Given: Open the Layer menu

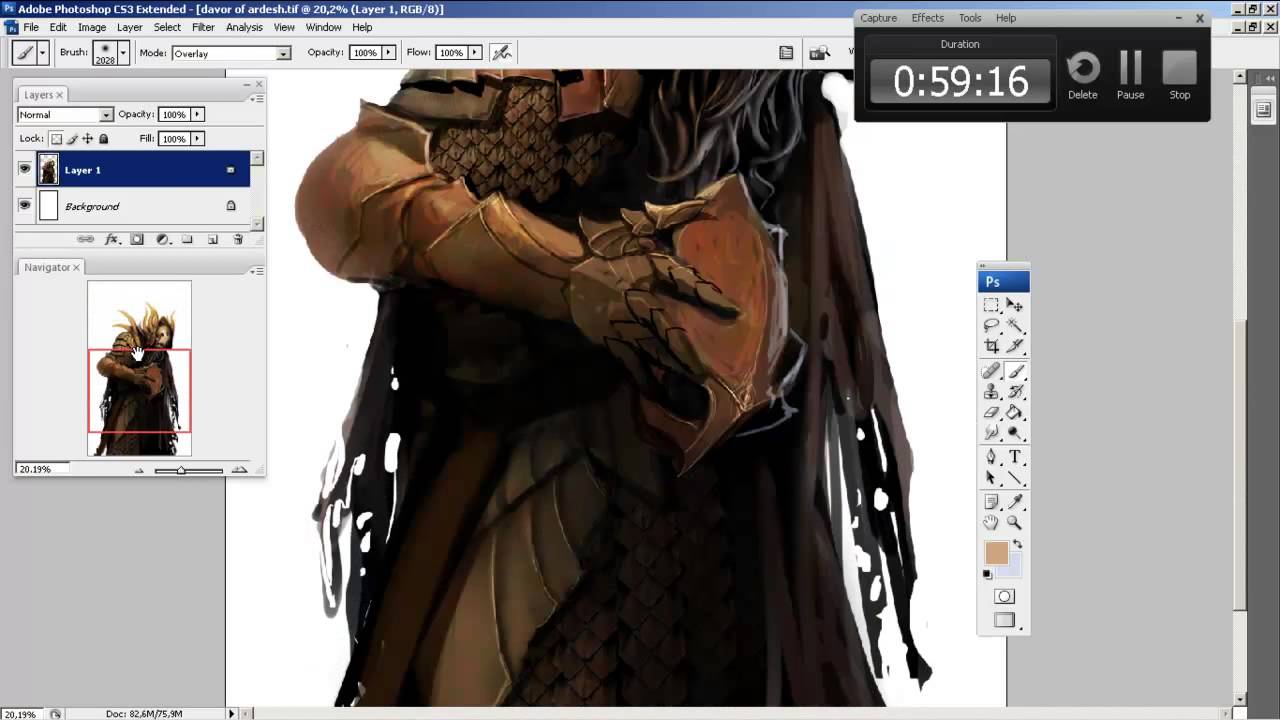Looking at the screenshot, I should point(130,27).
